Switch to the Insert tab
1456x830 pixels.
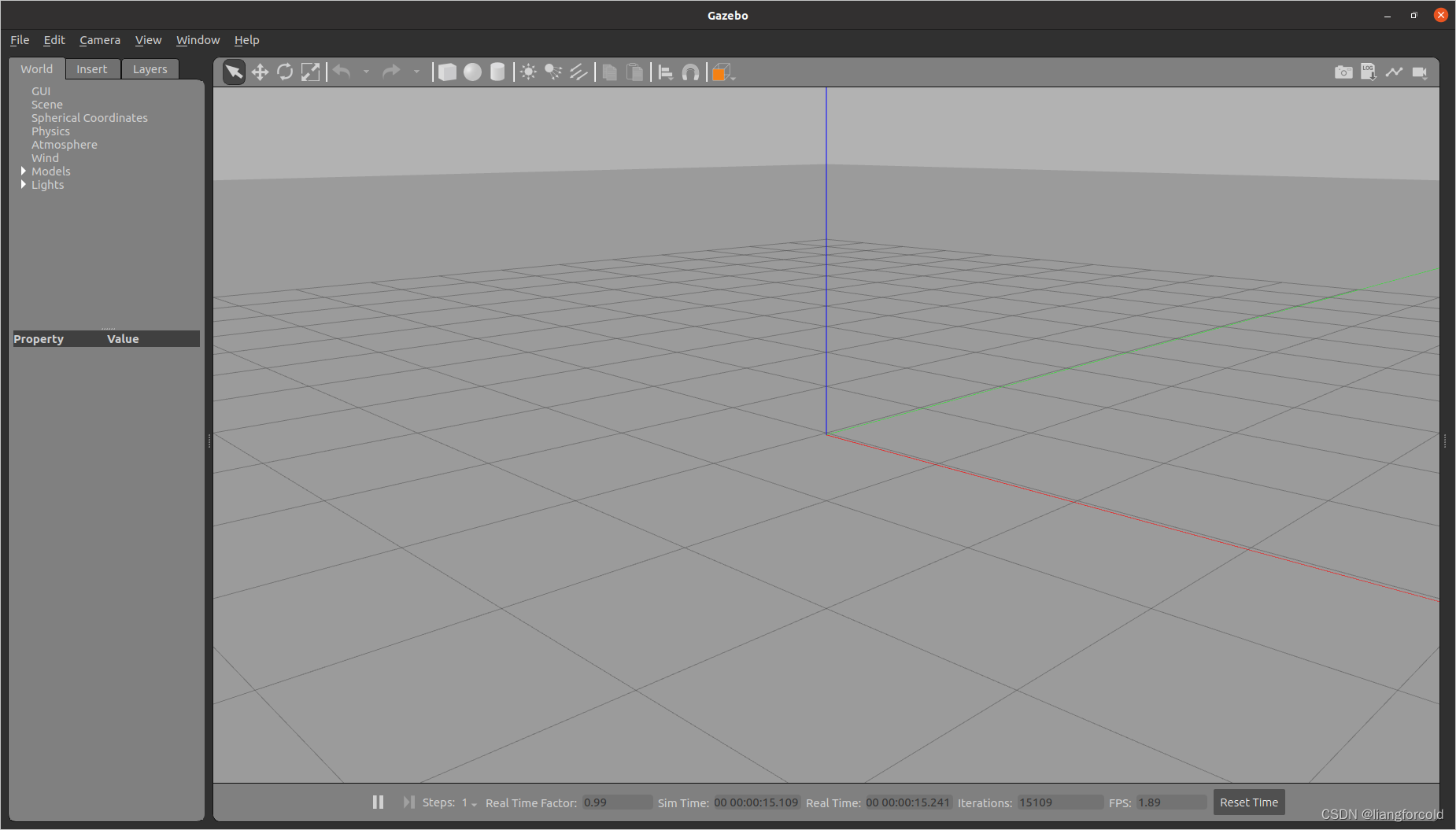click(x=92, y=69)
